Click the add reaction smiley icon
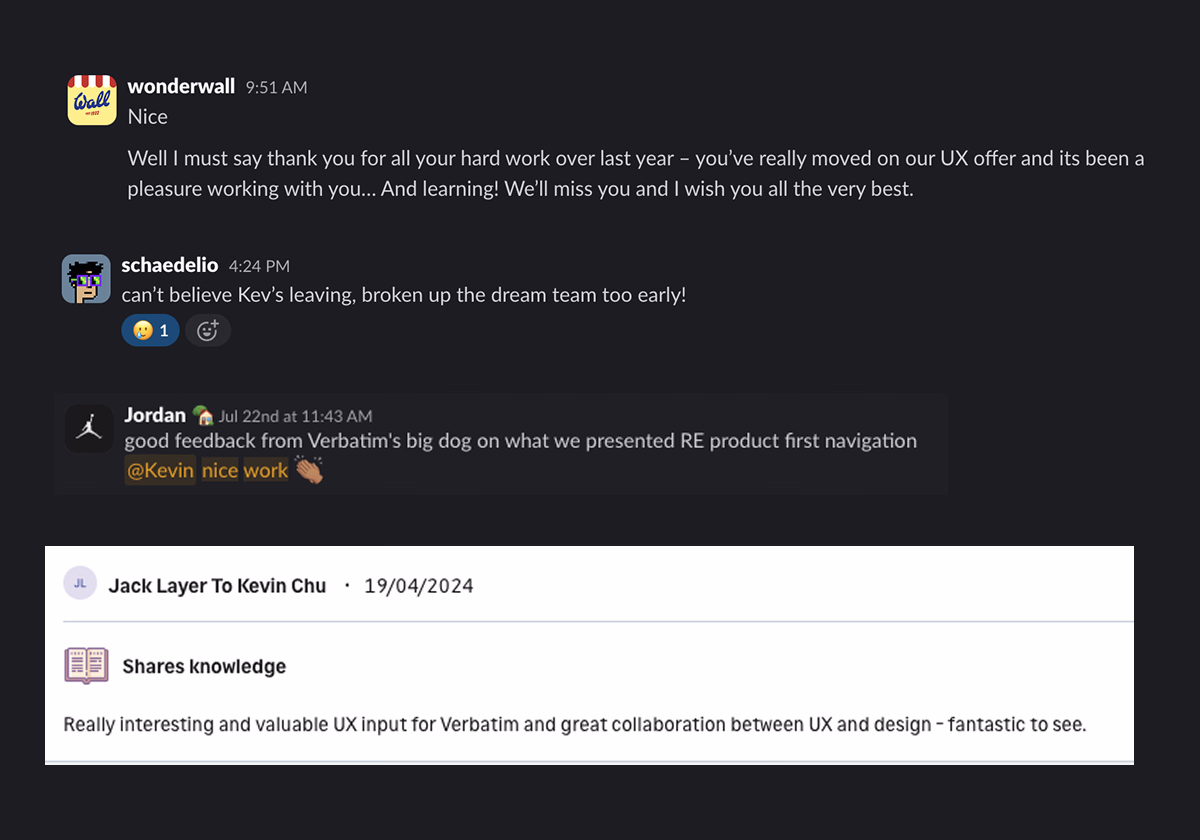 (208, 330)
